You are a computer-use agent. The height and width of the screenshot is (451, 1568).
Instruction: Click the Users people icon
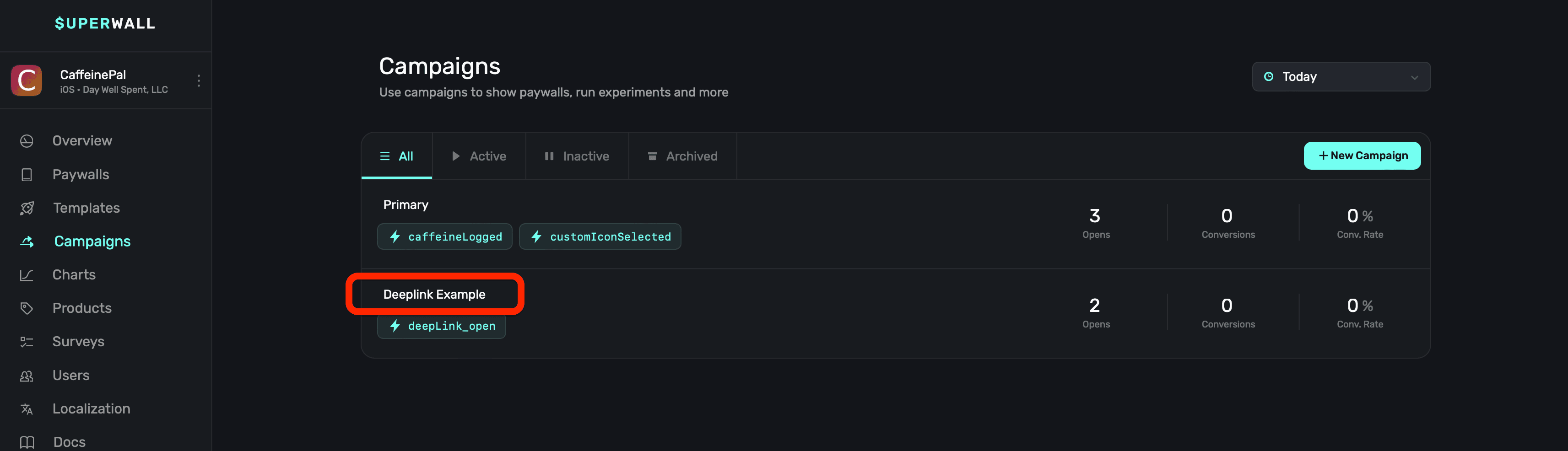coord(27,376)
